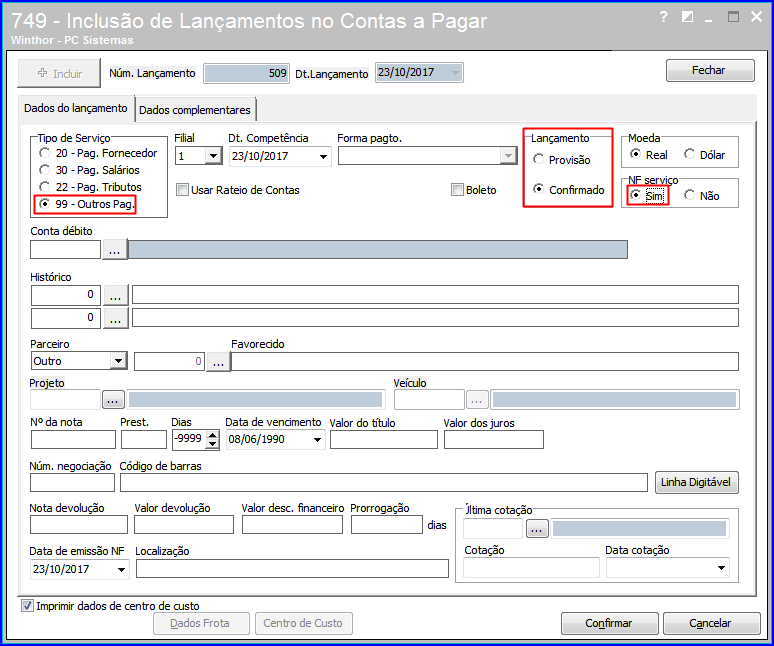
Task: Choose Real currency
Action: point(635,154)
